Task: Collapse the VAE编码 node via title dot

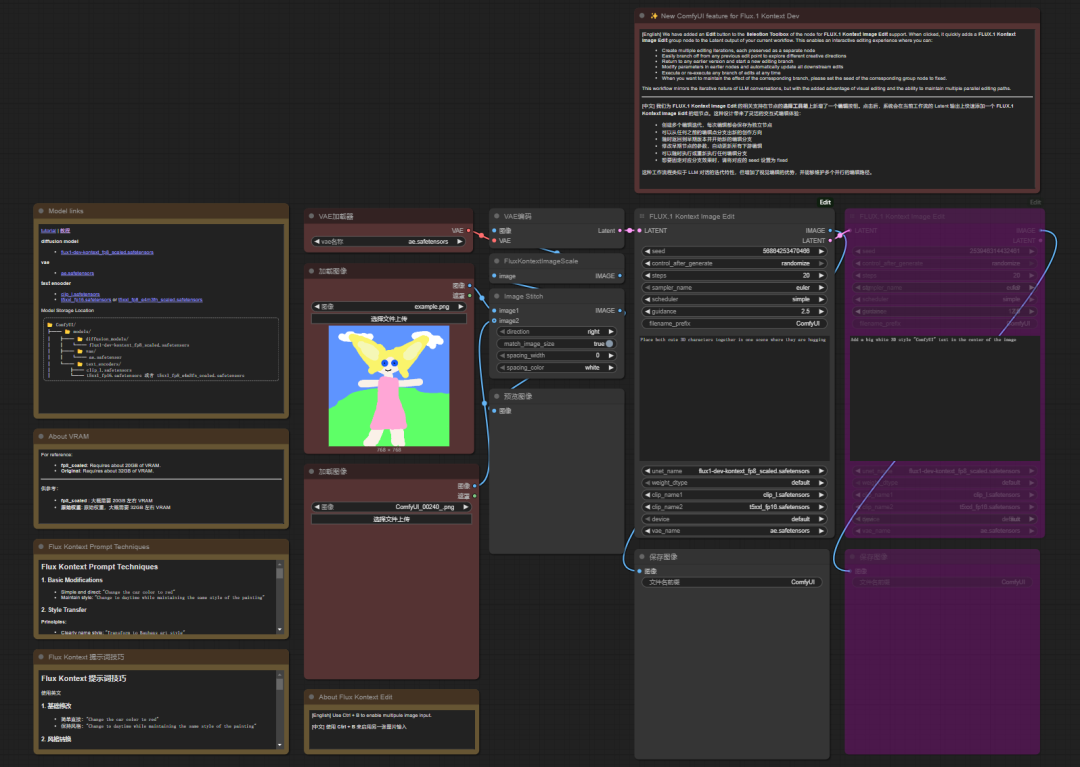Action: (x=497, y=216)
